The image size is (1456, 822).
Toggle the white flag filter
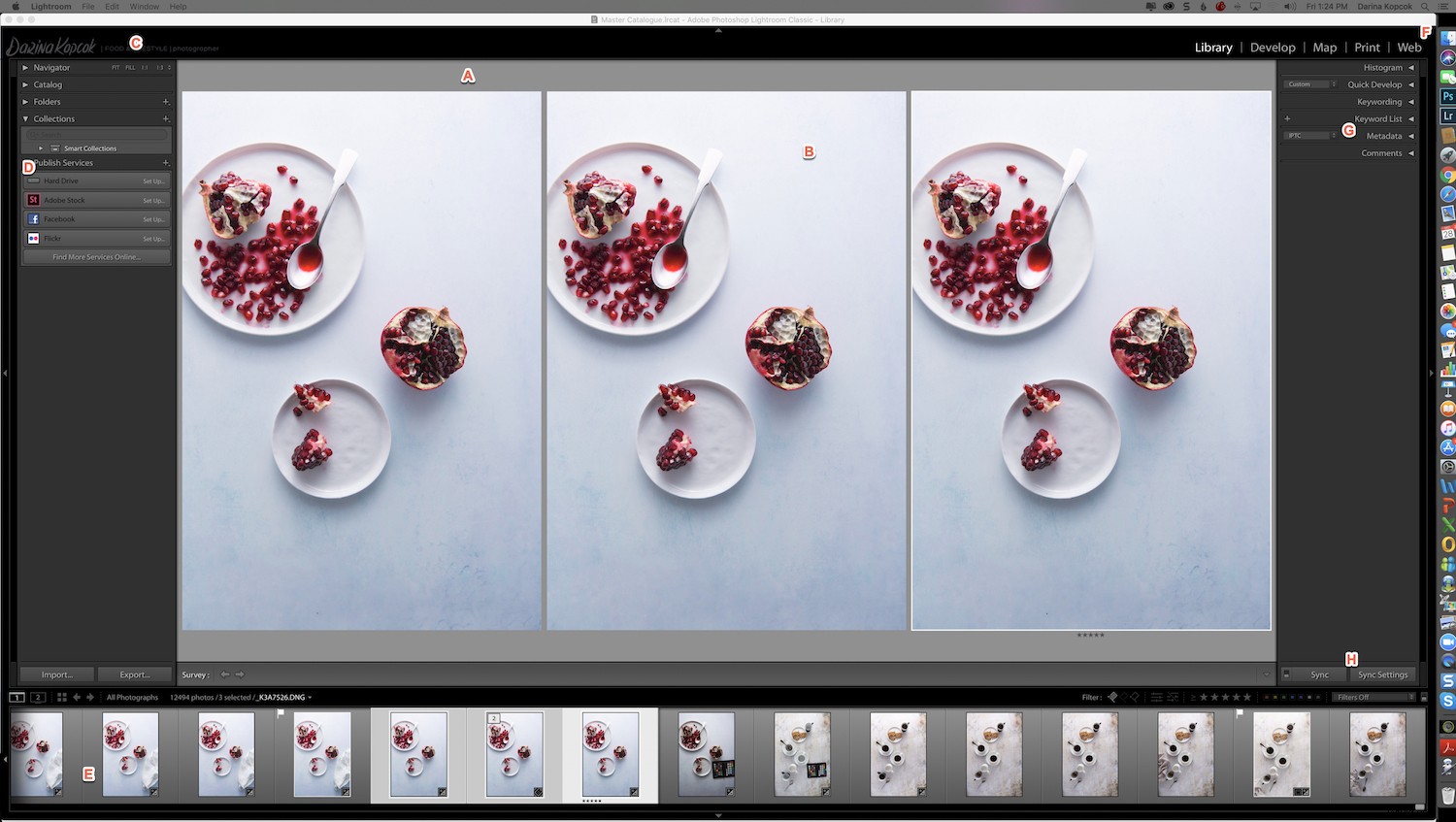pos(1113,697)
